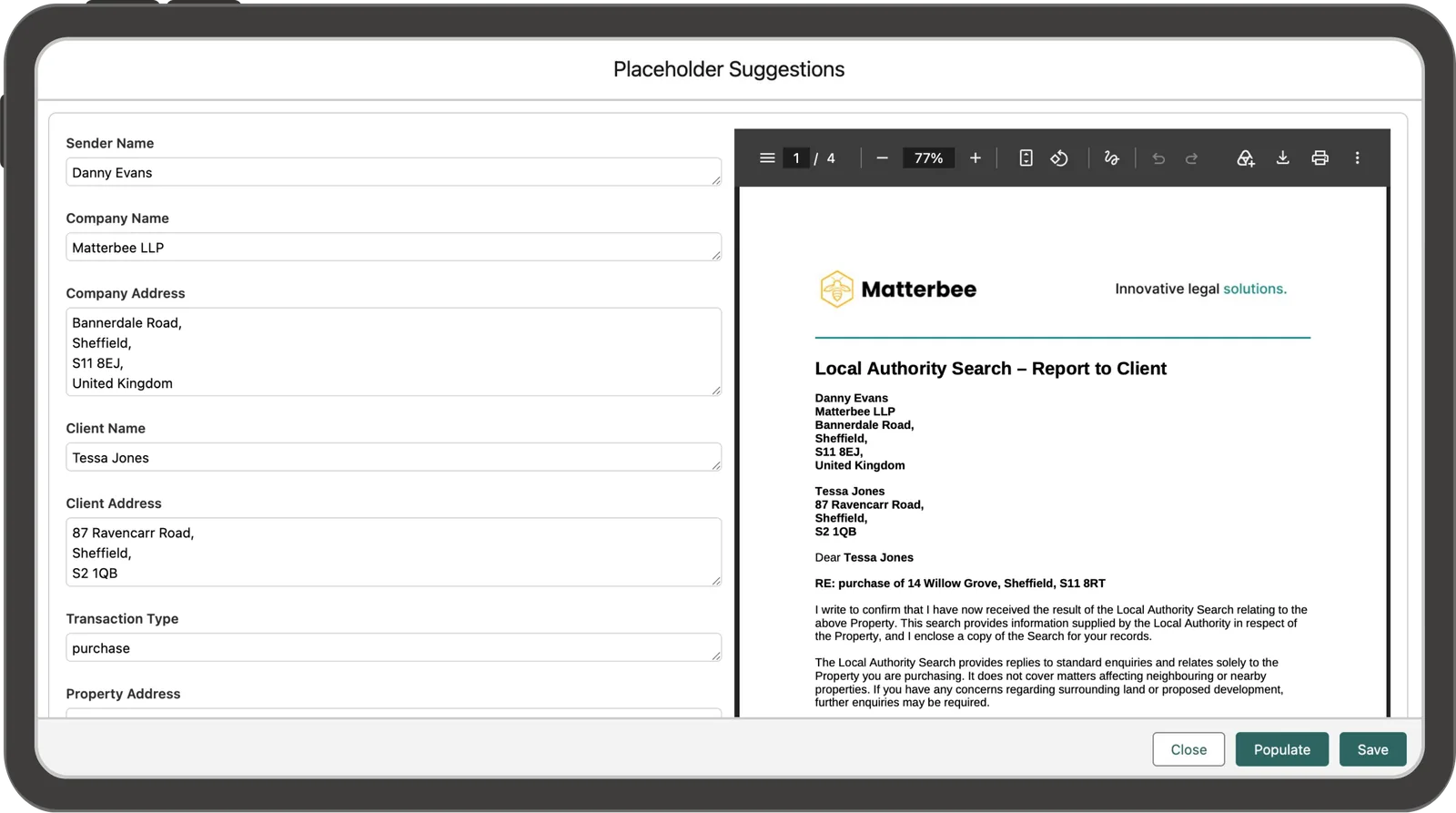Undo the last PDF annotation

[1158, 158]
